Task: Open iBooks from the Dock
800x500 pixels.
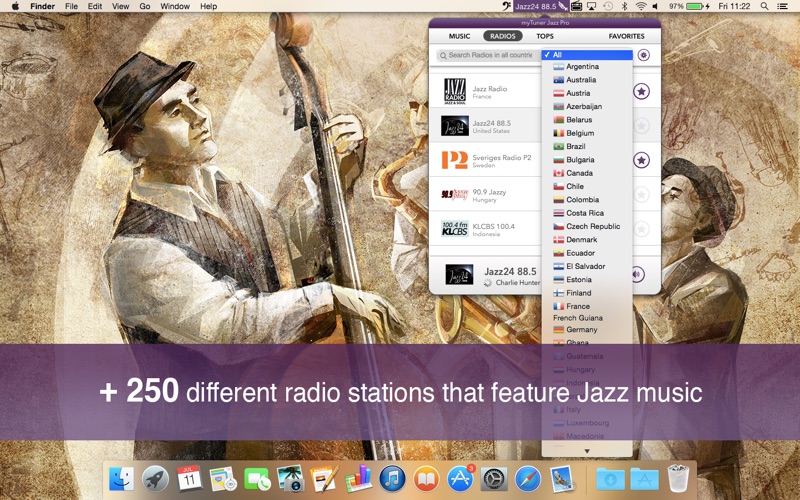Action: pyautogui.click(x=426, y=479)
